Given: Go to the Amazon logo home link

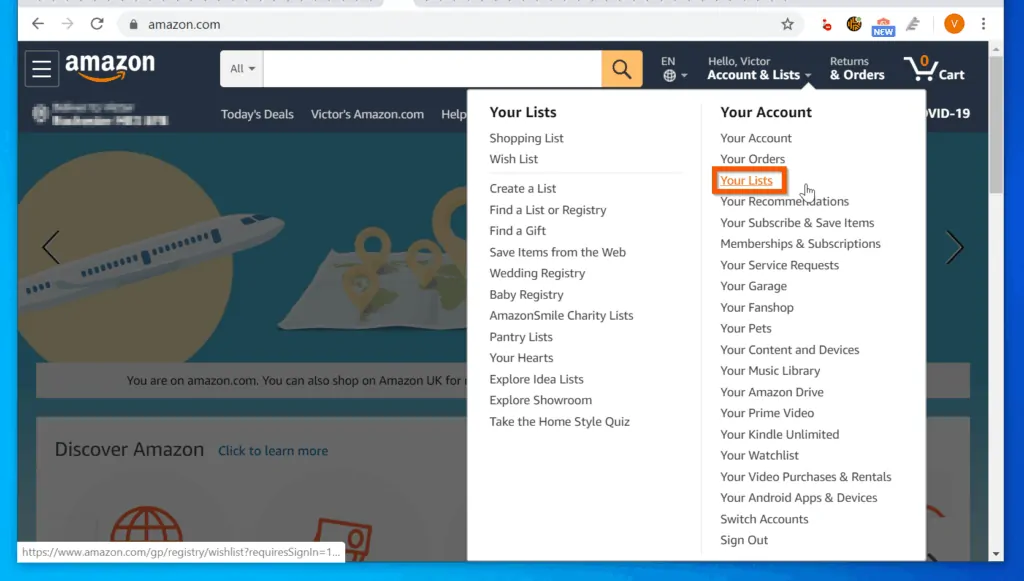Looking at the screenshot, I should (x=110, y=68).
